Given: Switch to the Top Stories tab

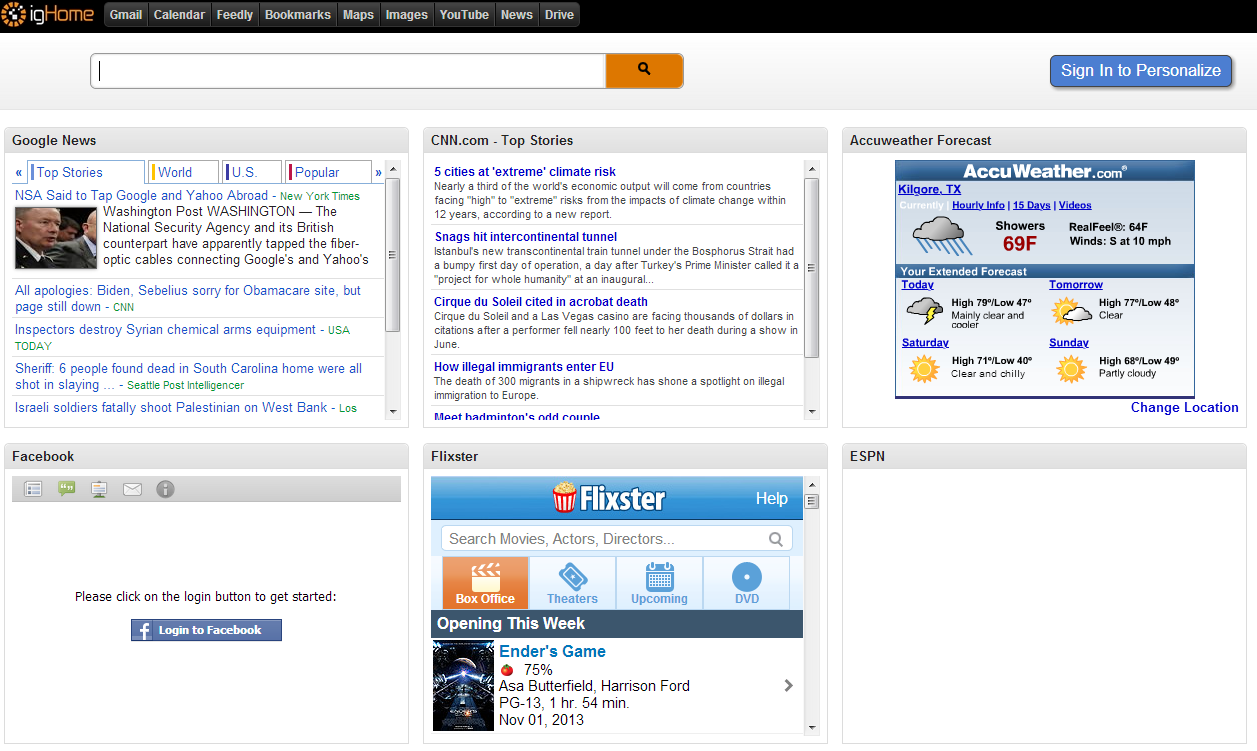Looking at the screenshot, I should click(87, 172).
